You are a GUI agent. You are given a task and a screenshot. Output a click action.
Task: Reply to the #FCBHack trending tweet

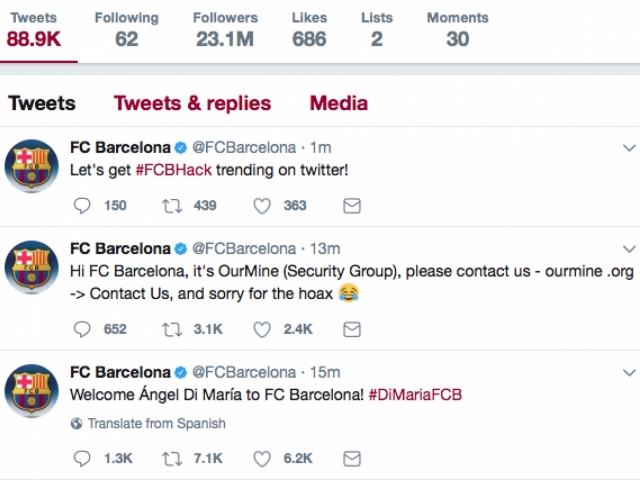click(85, 205)
